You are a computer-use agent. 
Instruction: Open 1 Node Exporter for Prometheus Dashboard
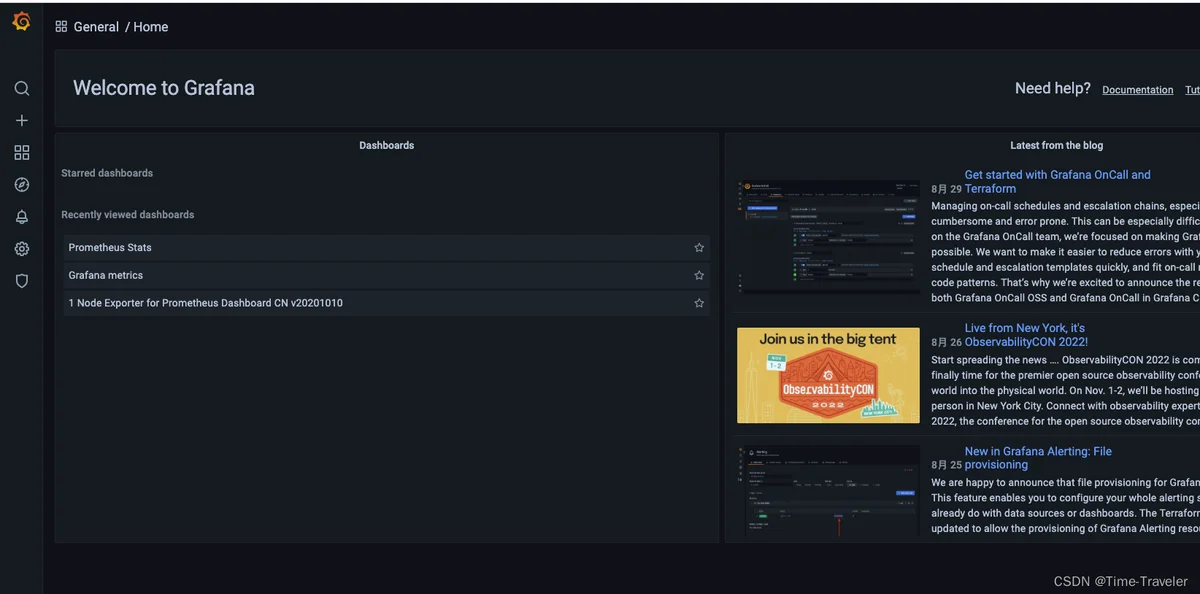click(x=386, y=304)
